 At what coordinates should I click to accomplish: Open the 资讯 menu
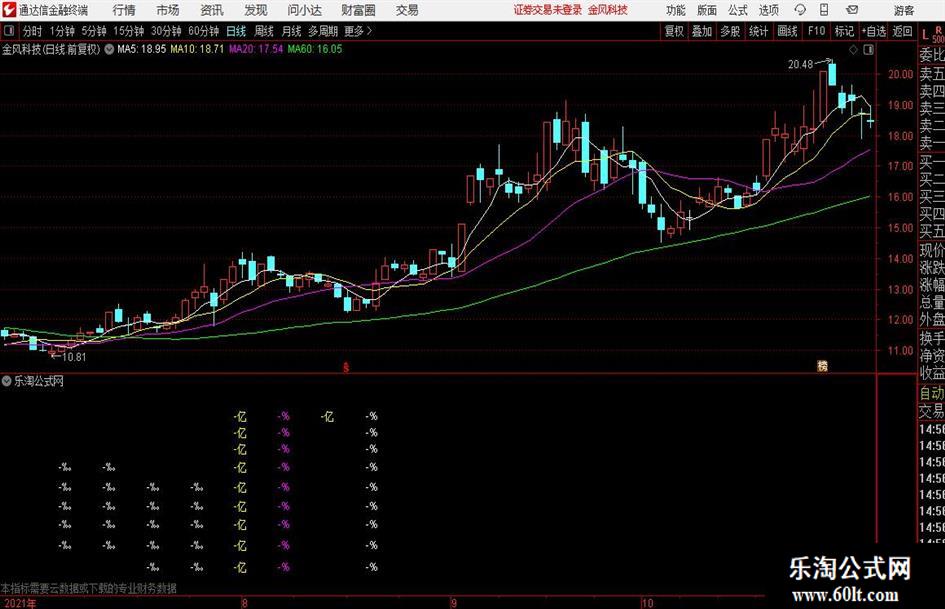212,10
